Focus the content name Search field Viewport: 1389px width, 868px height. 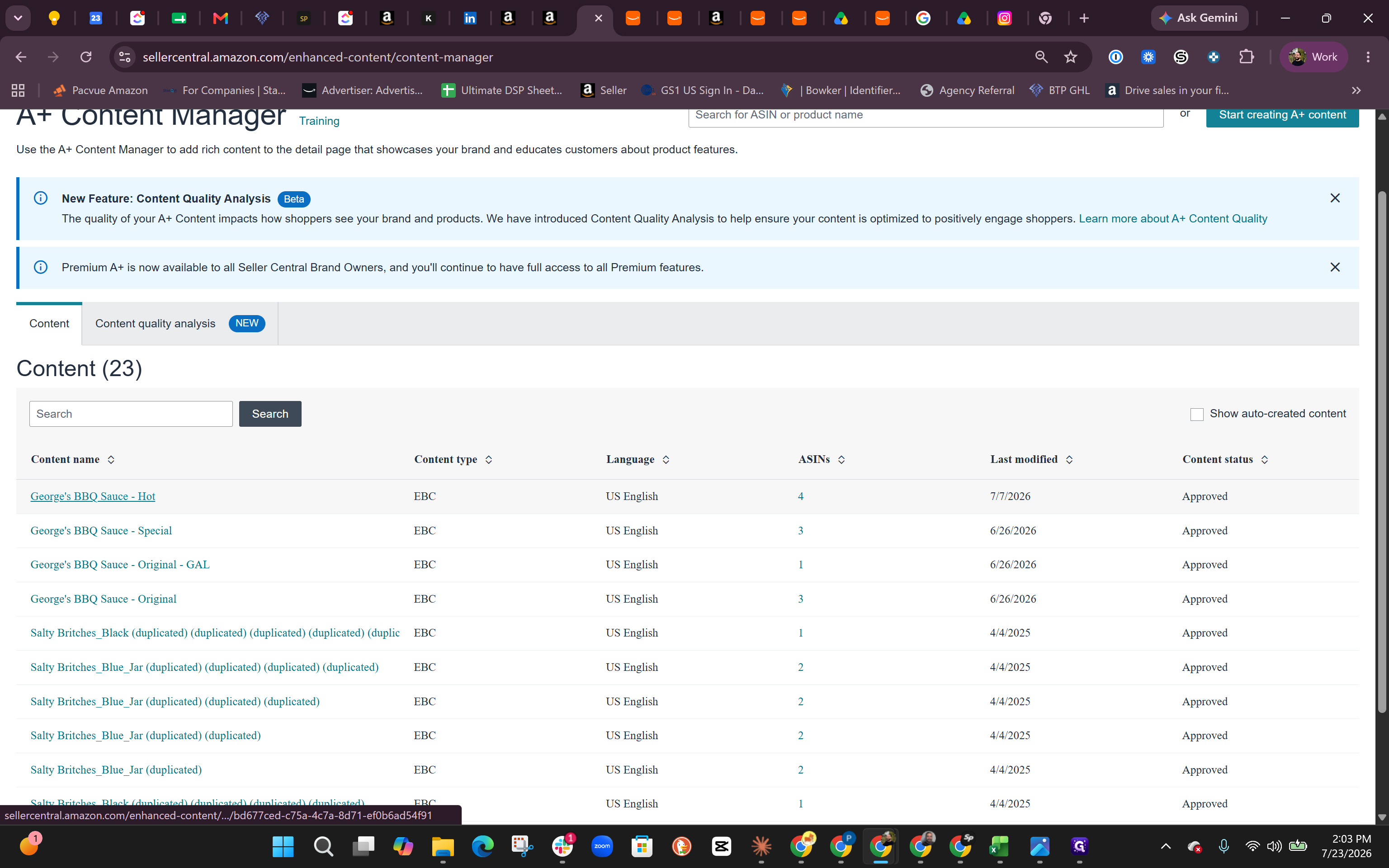coord(131,414)
